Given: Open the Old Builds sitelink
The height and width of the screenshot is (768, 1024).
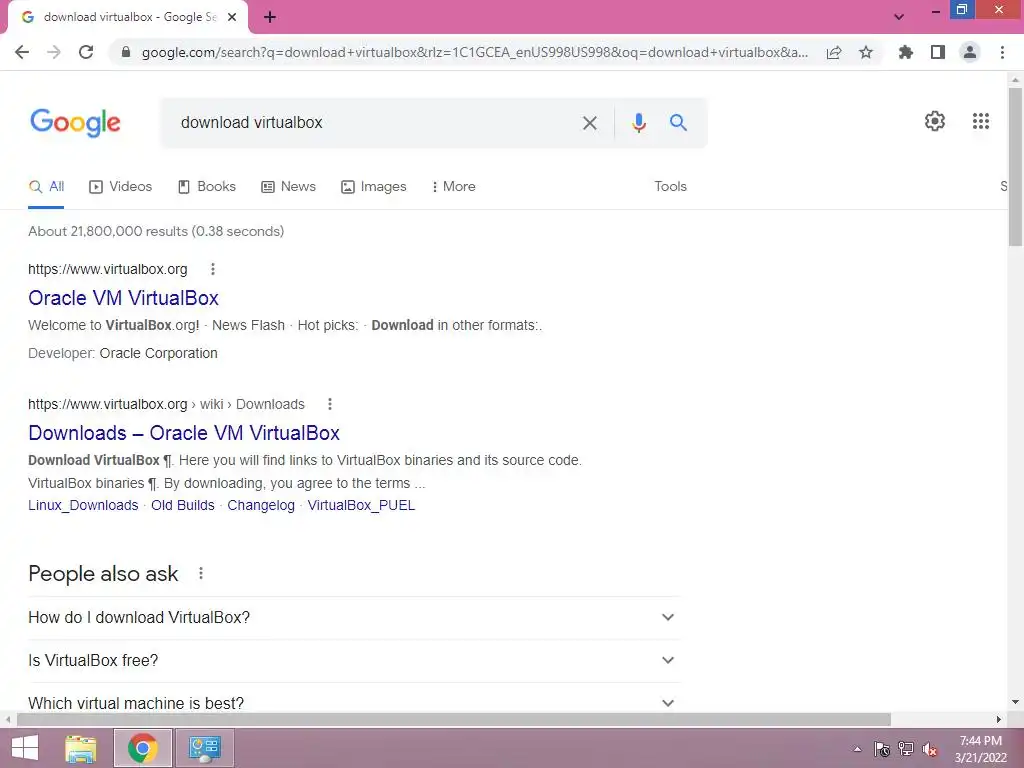Looking at the screenshot, I should pos(183,505).
